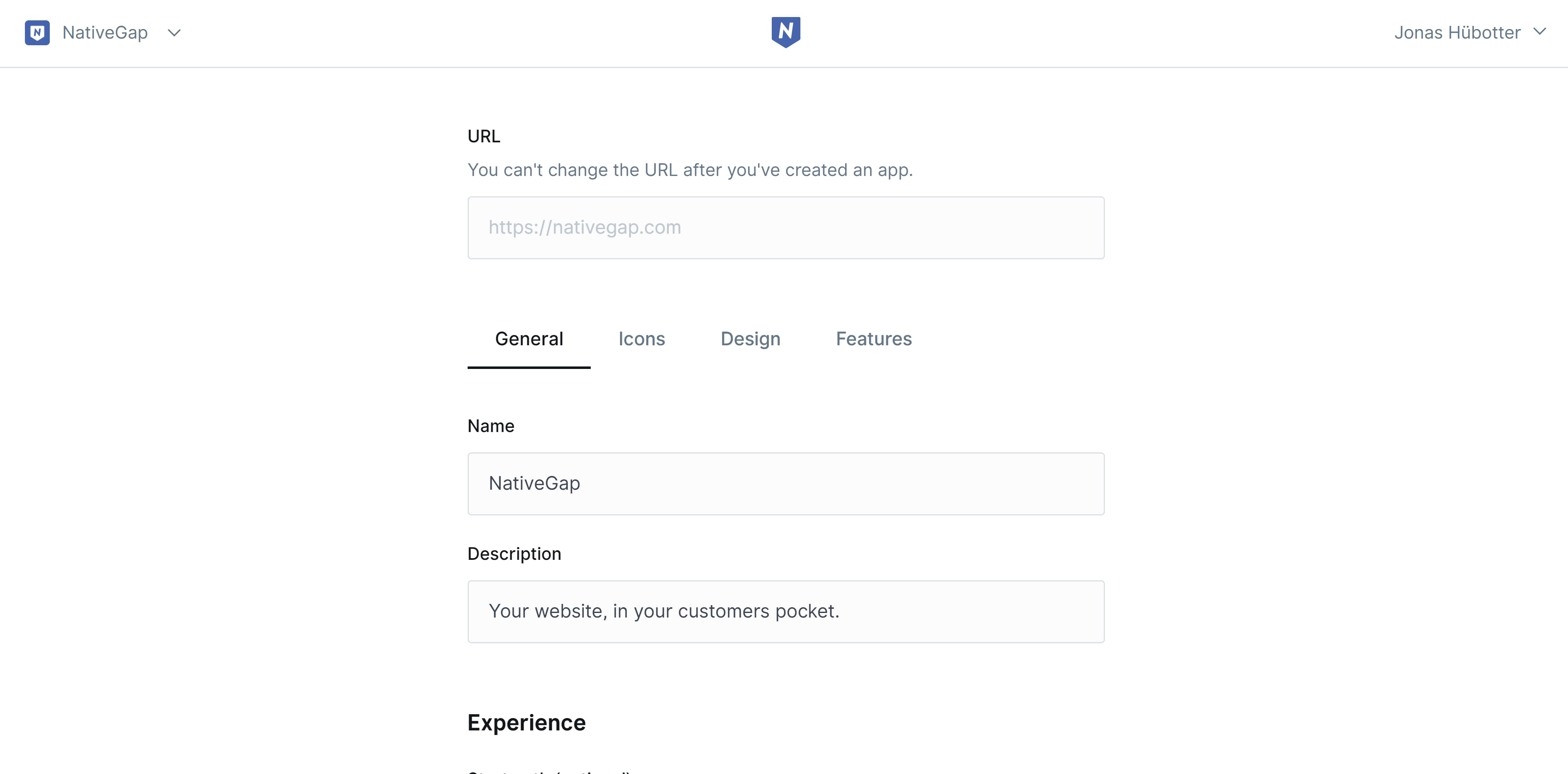Focus the Description text field

[785, 611]
